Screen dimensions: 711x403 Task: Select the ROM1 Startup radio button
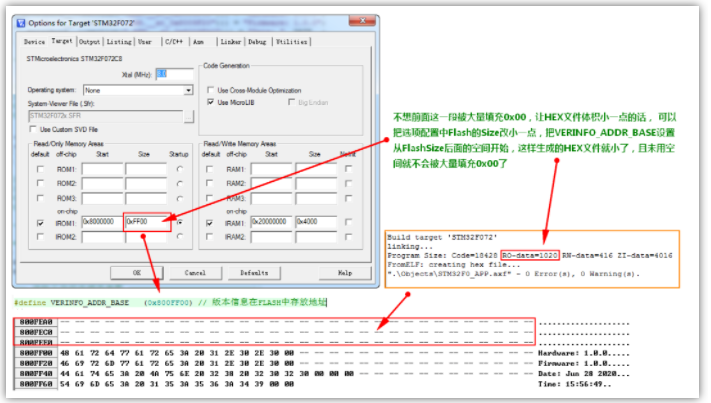[x=180, y=169]
